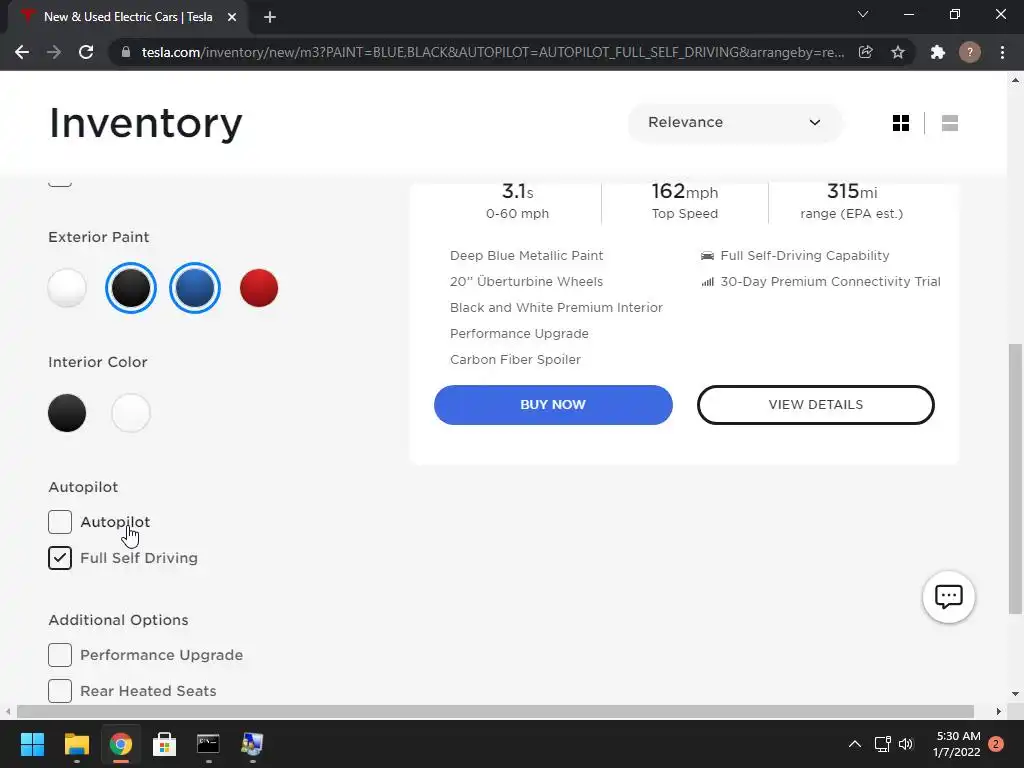
Task: Click the Tesla tab title
Action: pyautogui.click(x=128, y=17)
